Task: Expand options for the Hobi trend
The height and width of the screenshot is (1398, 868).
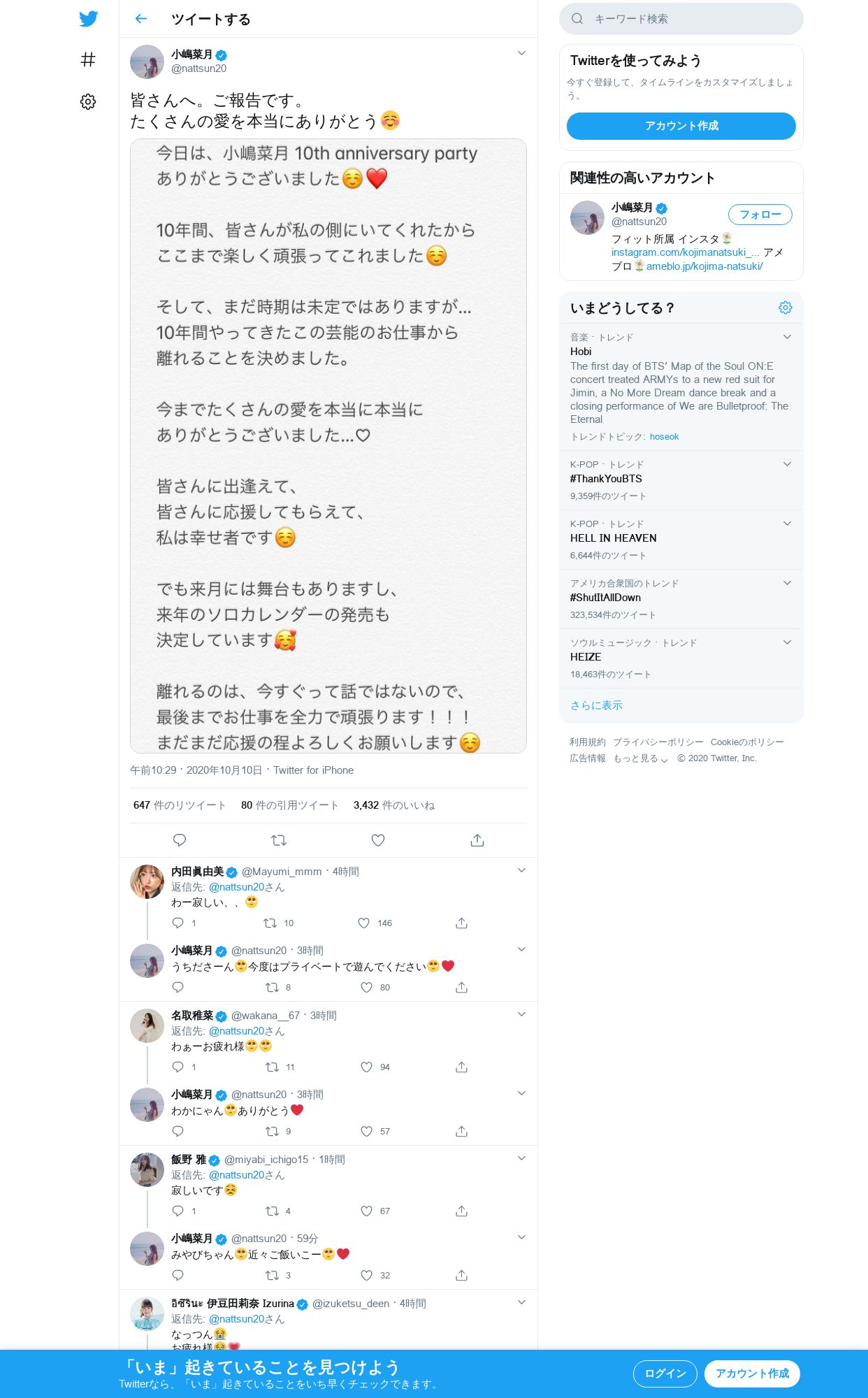Action: tap(787, 337)
